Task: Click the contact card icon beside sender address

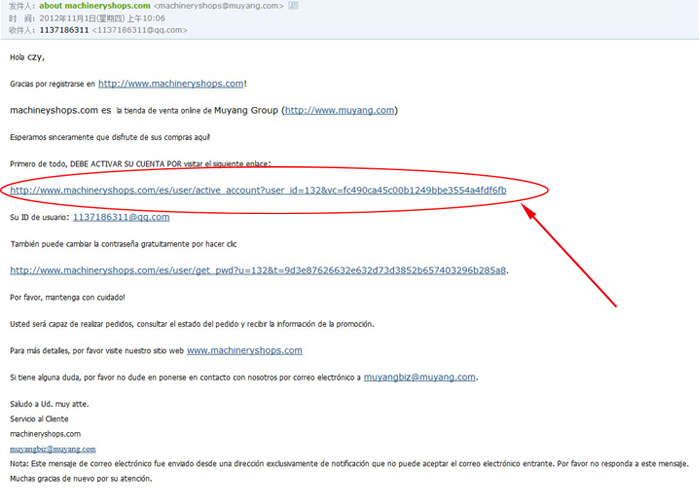Action: [293, 6]
